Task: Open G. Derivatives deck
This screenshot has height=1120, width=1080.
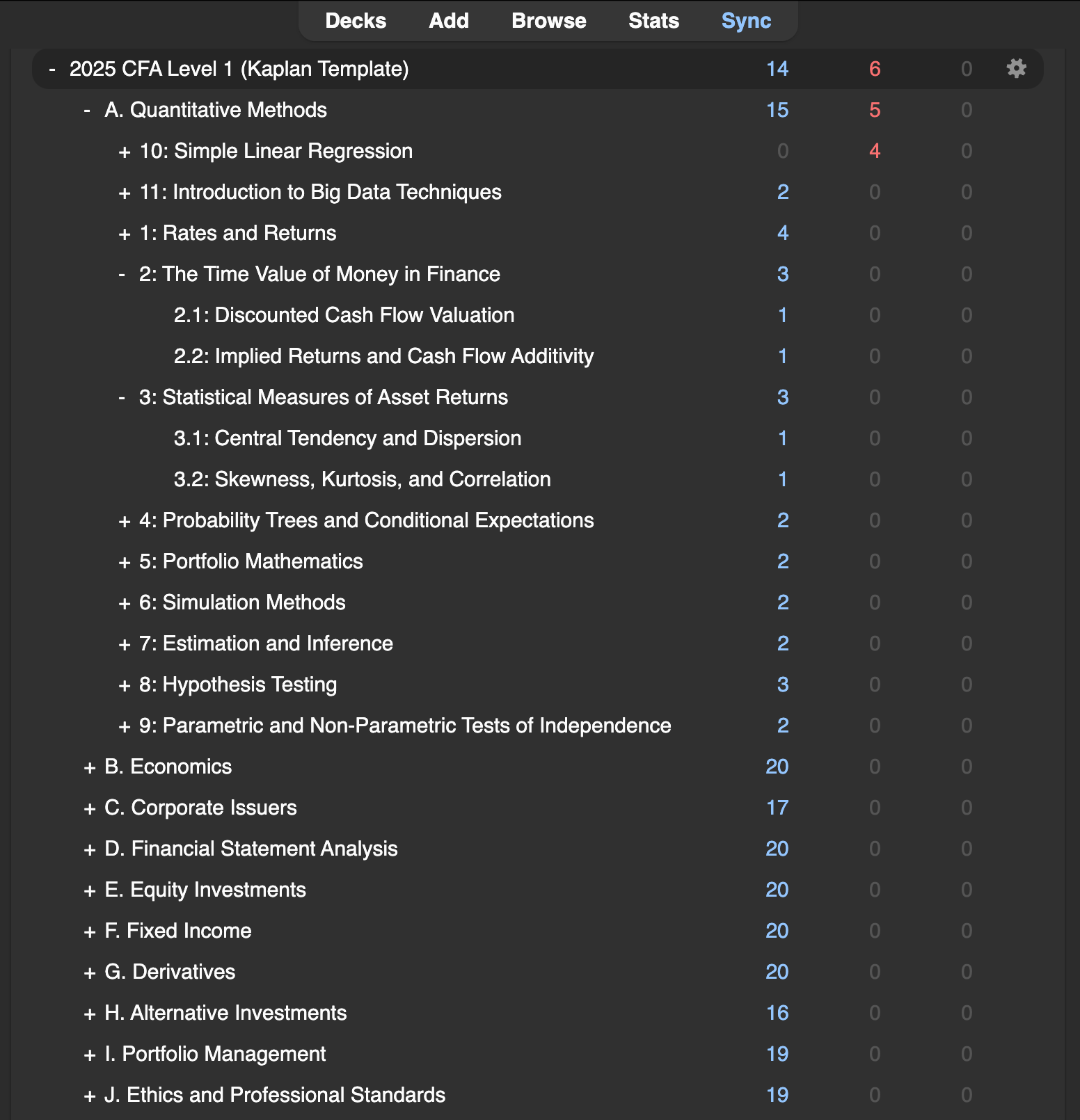Action: point(170,972)
